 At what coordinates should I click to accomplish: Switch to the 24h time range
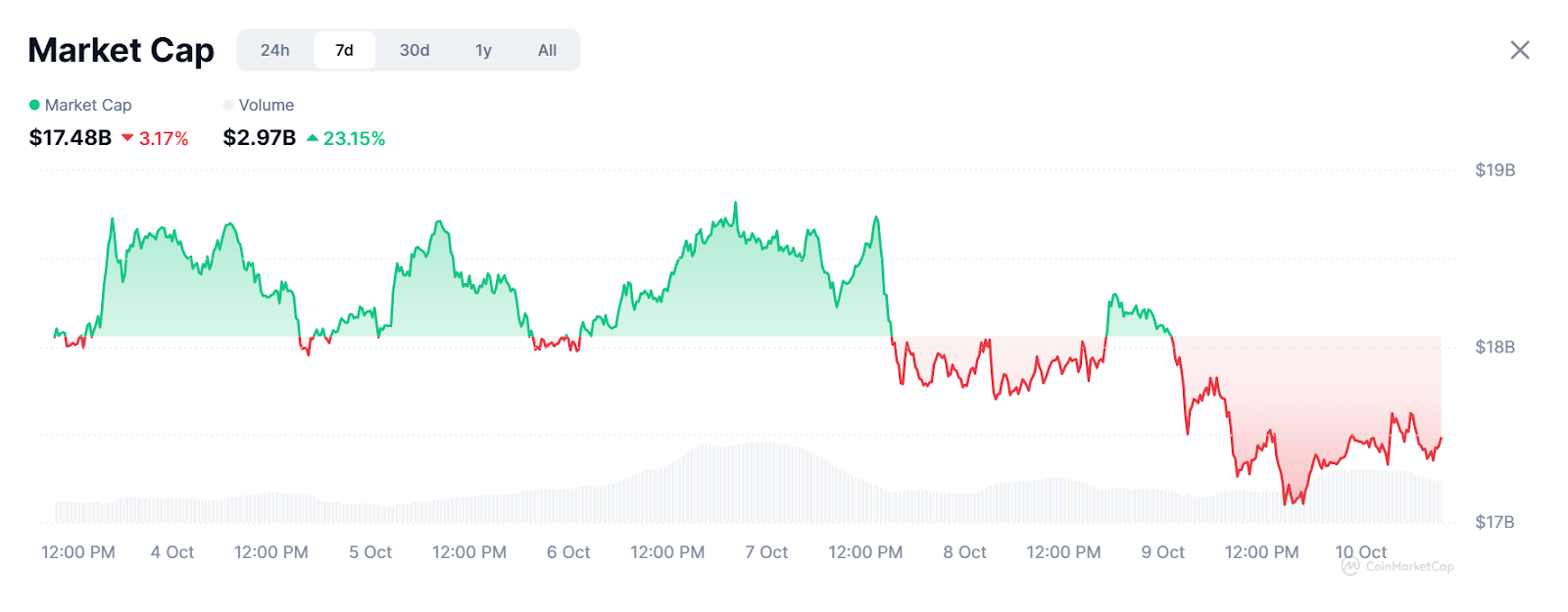tap(274, 50)
